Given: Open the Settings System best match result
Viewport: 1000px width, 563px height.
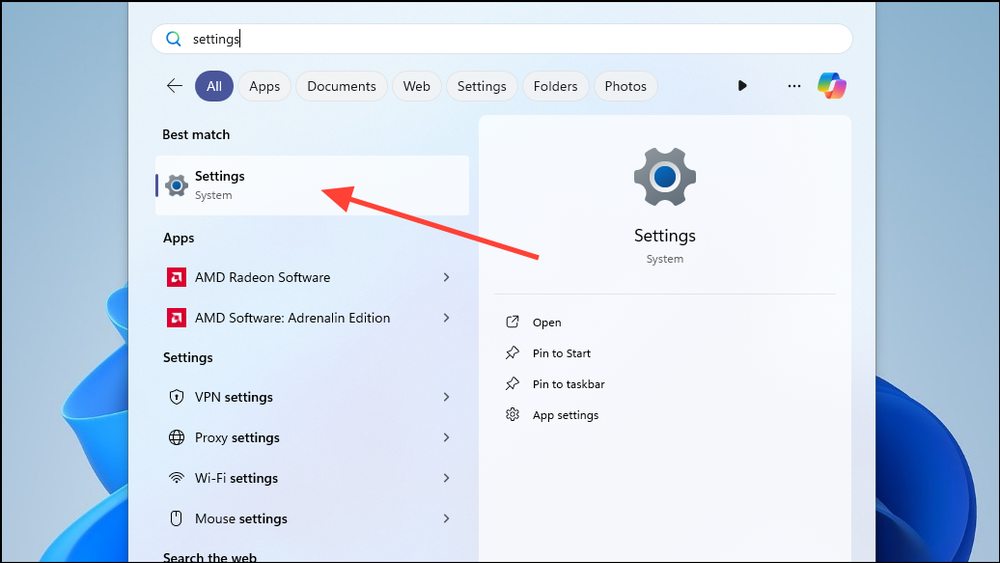Looking at the screenshot, I should [x=312, y=186].
